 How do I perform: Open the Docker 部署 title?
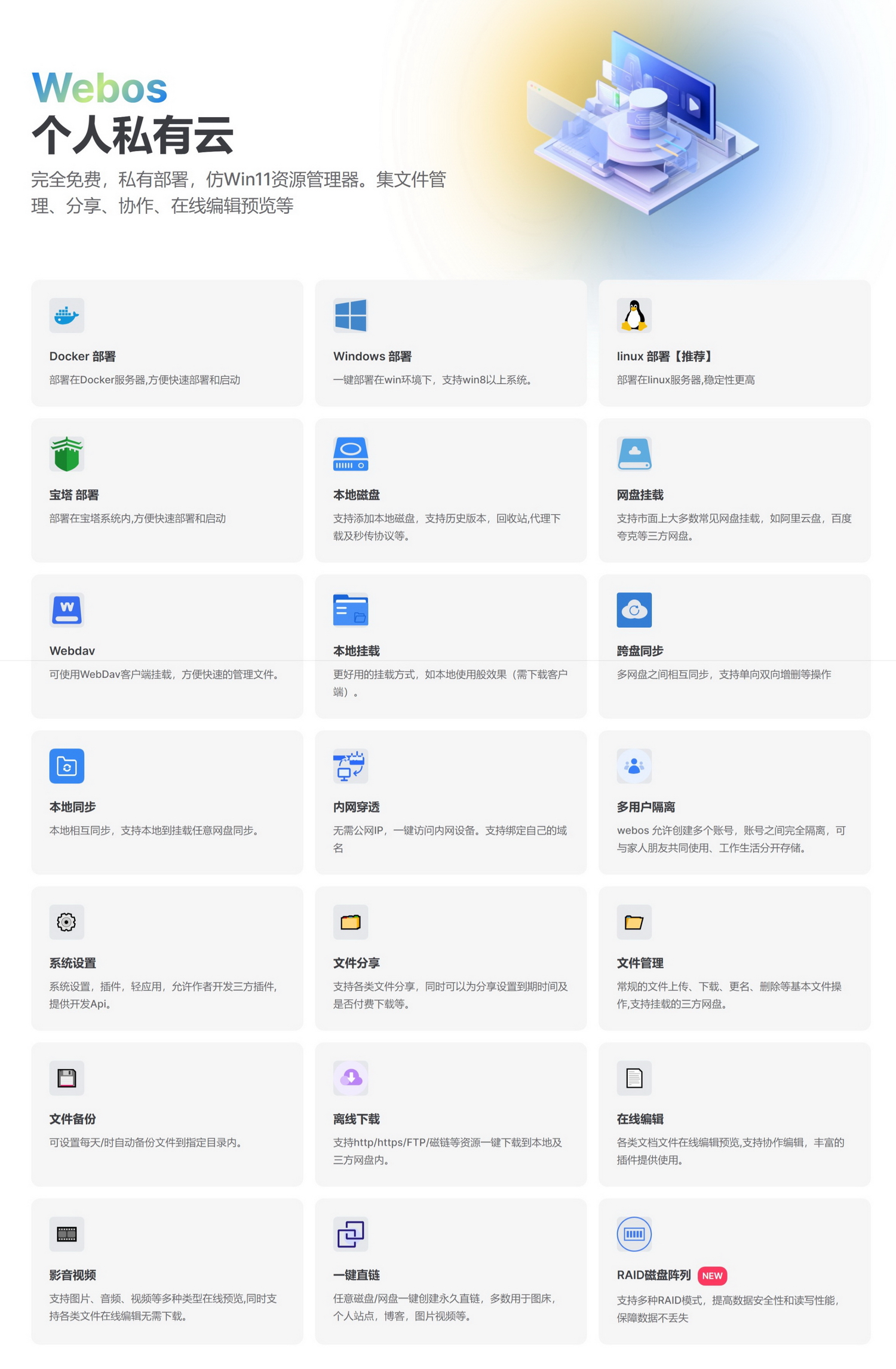82,357
